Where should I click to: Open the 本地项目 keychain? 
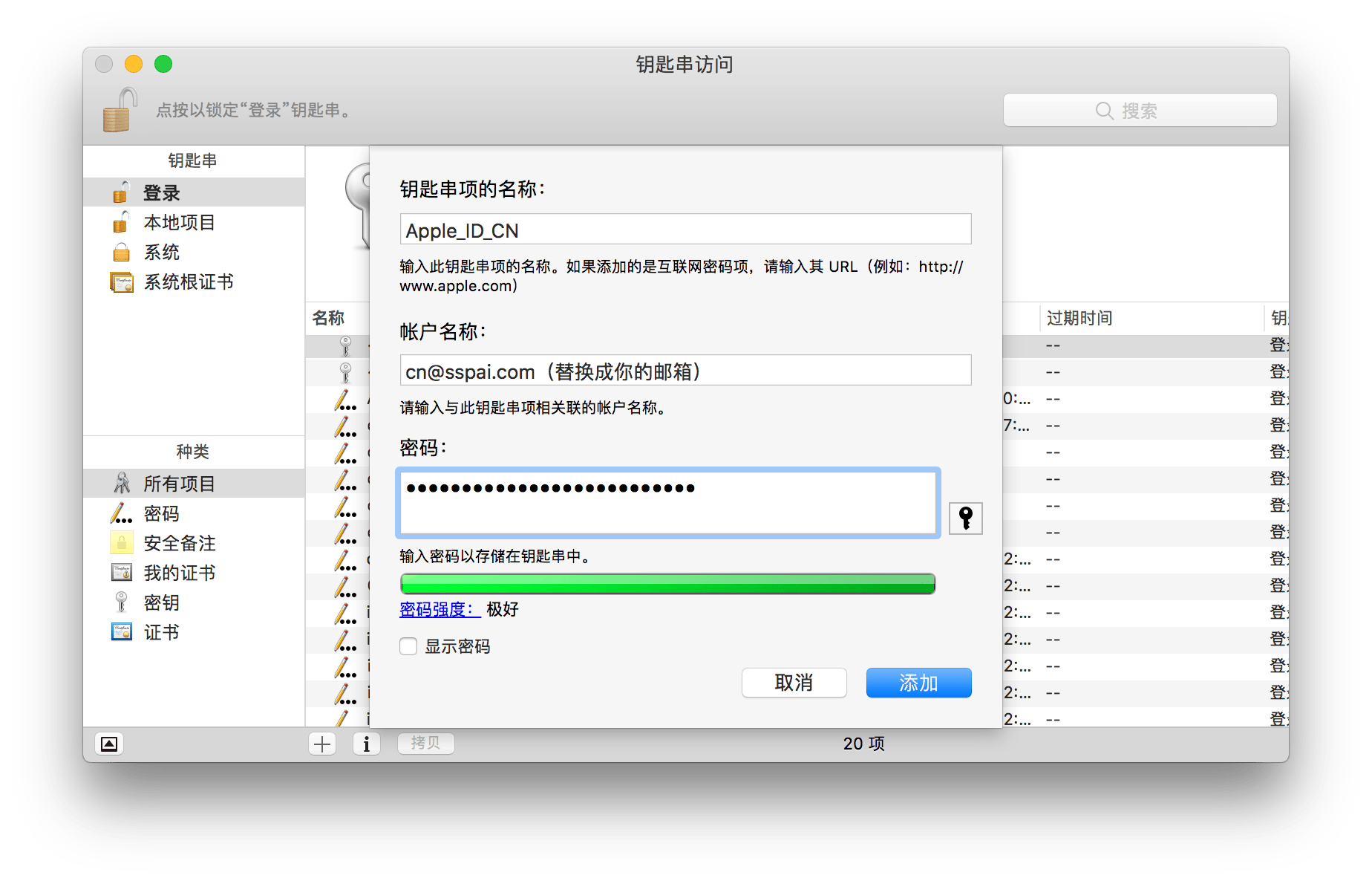pos(179,223)
